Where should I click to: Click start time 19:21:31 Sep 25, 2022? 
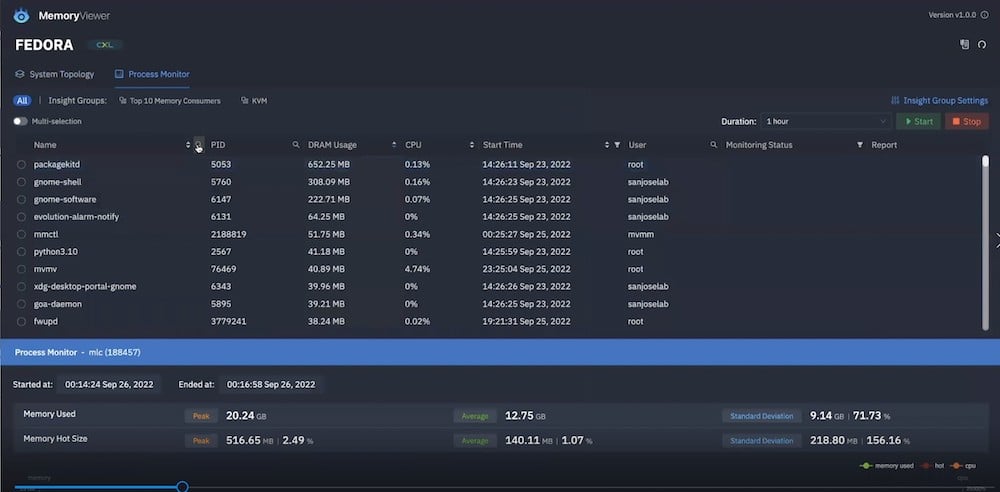(527, 322)
